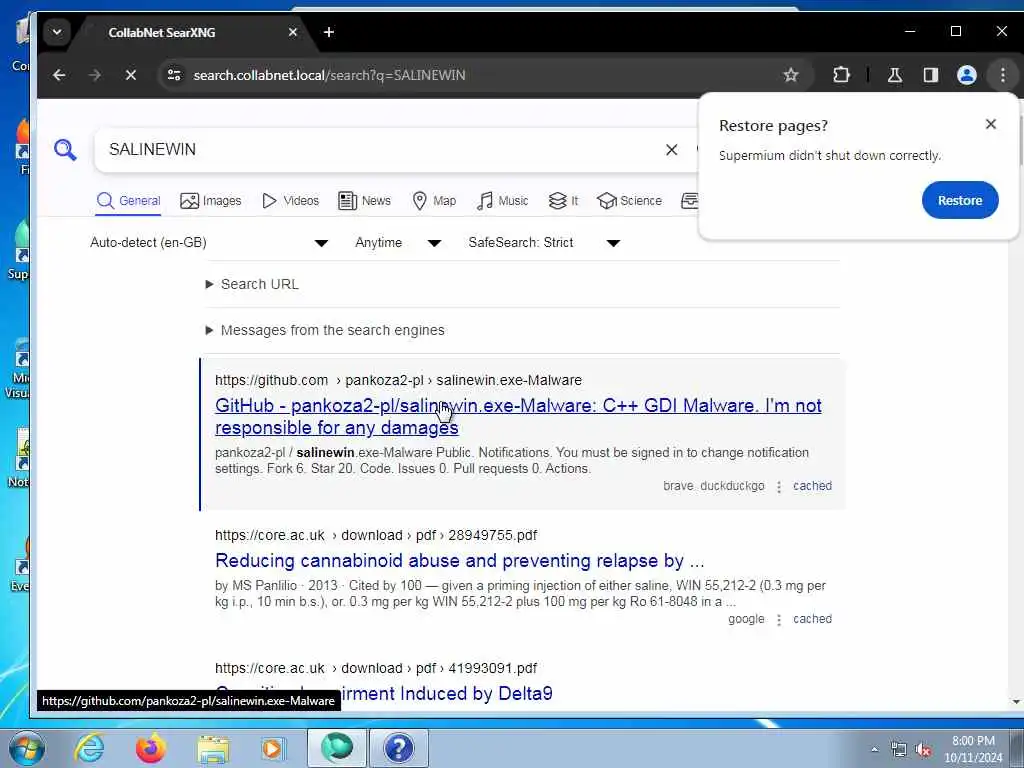Open the profile avatar menu
This screenshot has height=768, width=1024.
pos(967,75)
